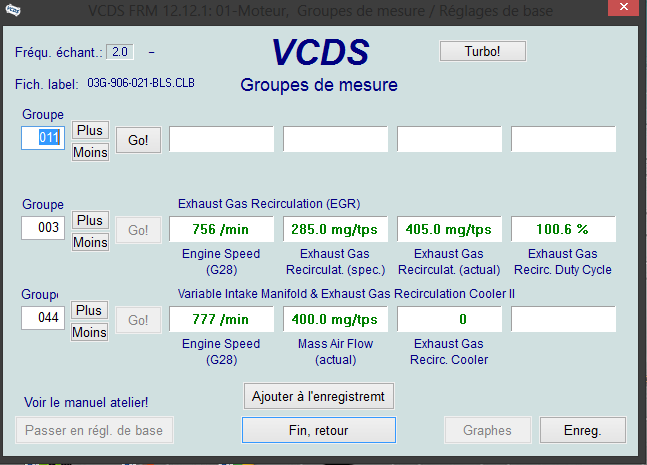Click the group number field showing 011
The height and width of the screenshot is (465, 647).
(43, 138)
